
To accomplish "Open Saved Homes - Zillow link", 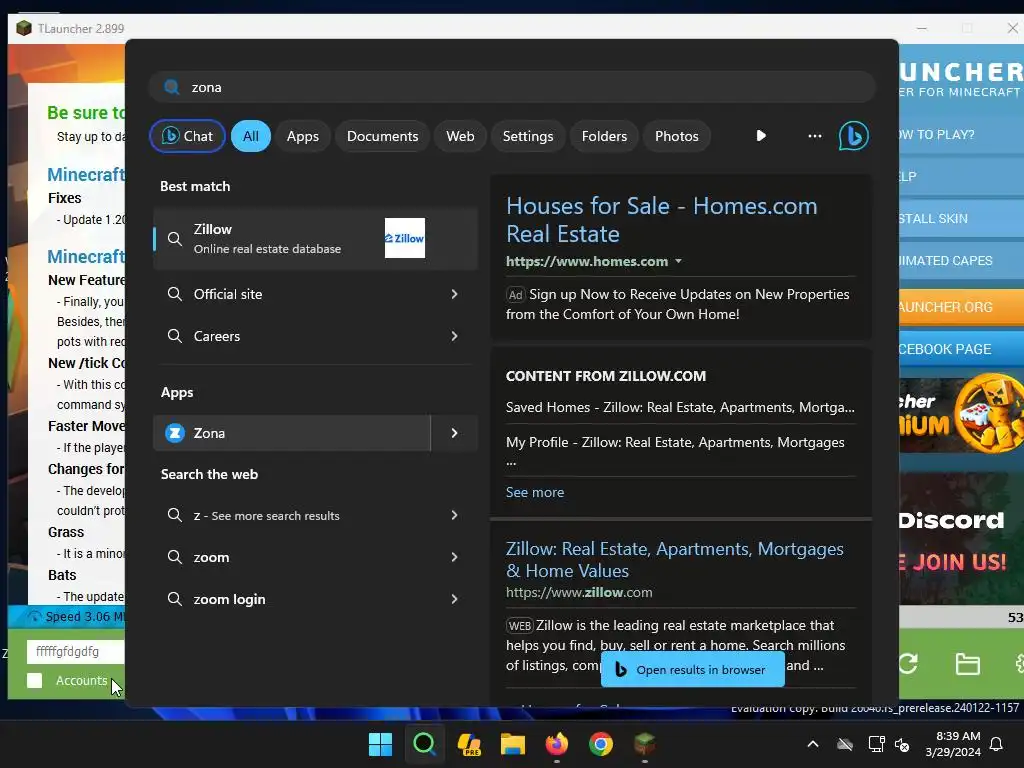I will coord(680,407).
